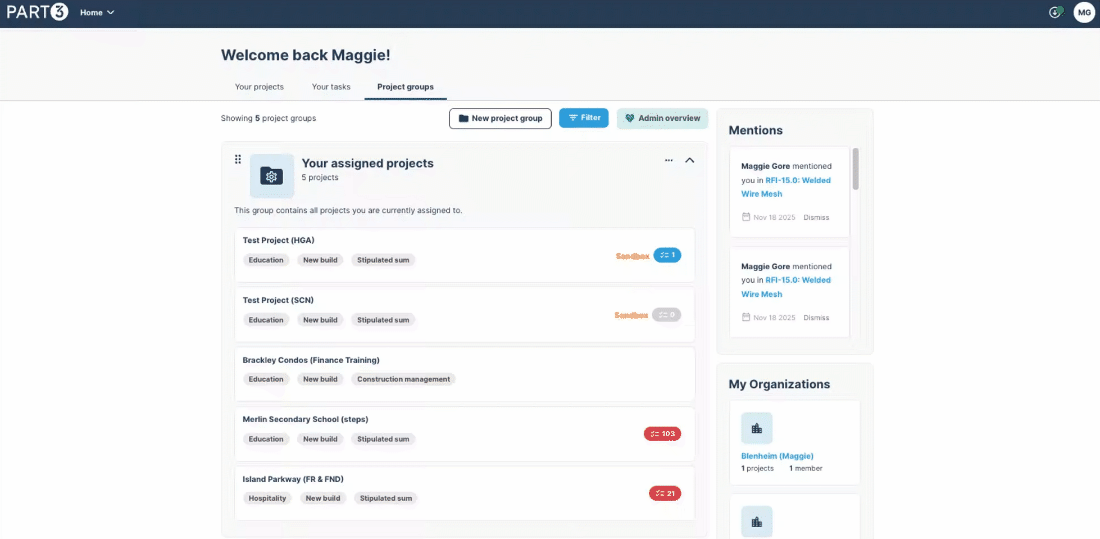This screenshot has width=1100, height=539.
Task: Open the three-dot menu of Your assigned projects
Action: [x=669, y=160]
